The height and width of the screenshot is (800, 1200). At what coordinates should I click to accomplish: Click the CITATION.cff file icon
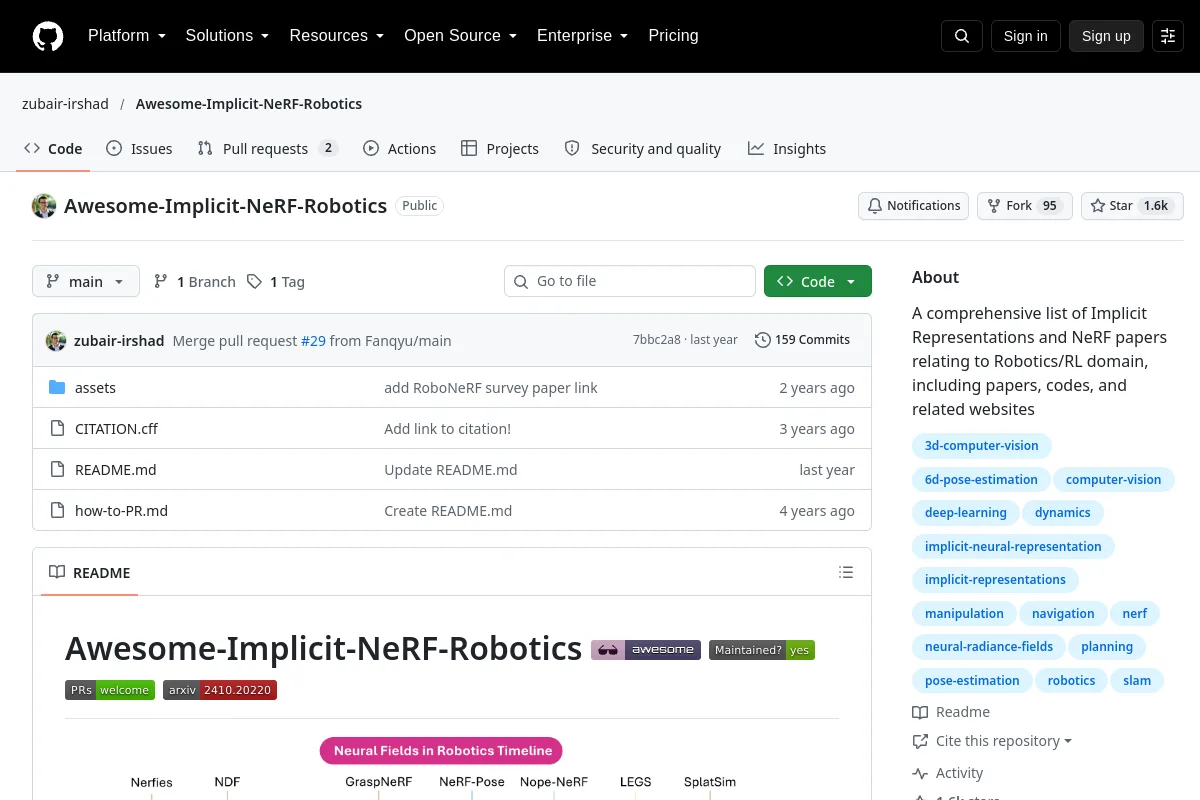(57, 429)
